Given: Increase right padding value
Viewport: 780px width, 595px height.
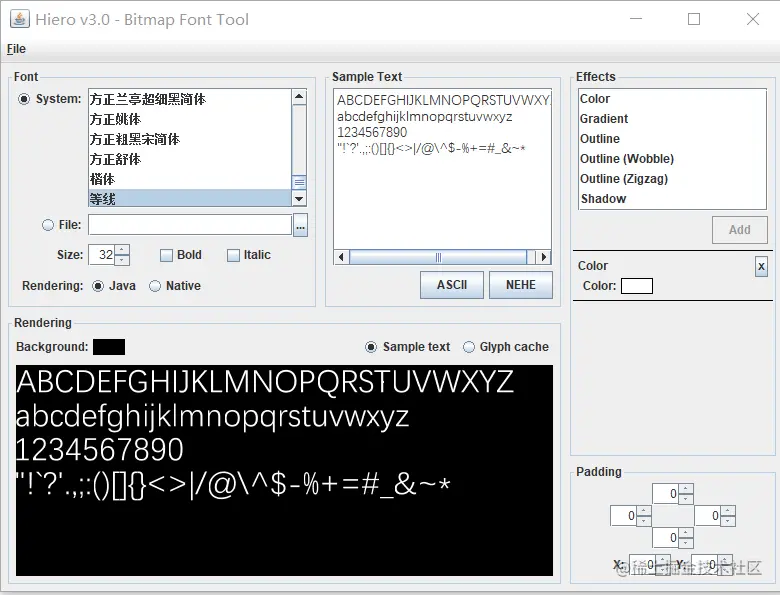Looking at the screenshot, I should [x=728, y=511].
